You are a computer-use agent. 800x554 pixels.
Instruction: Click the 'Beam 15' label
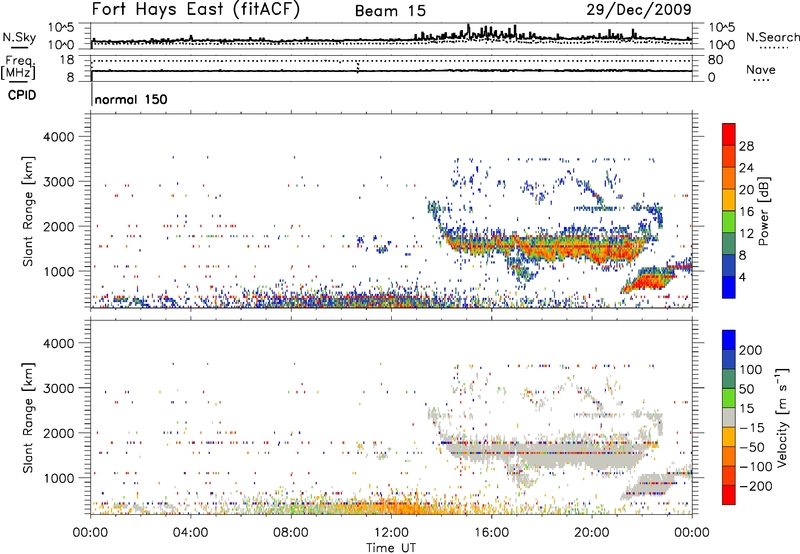coord(390,11)
